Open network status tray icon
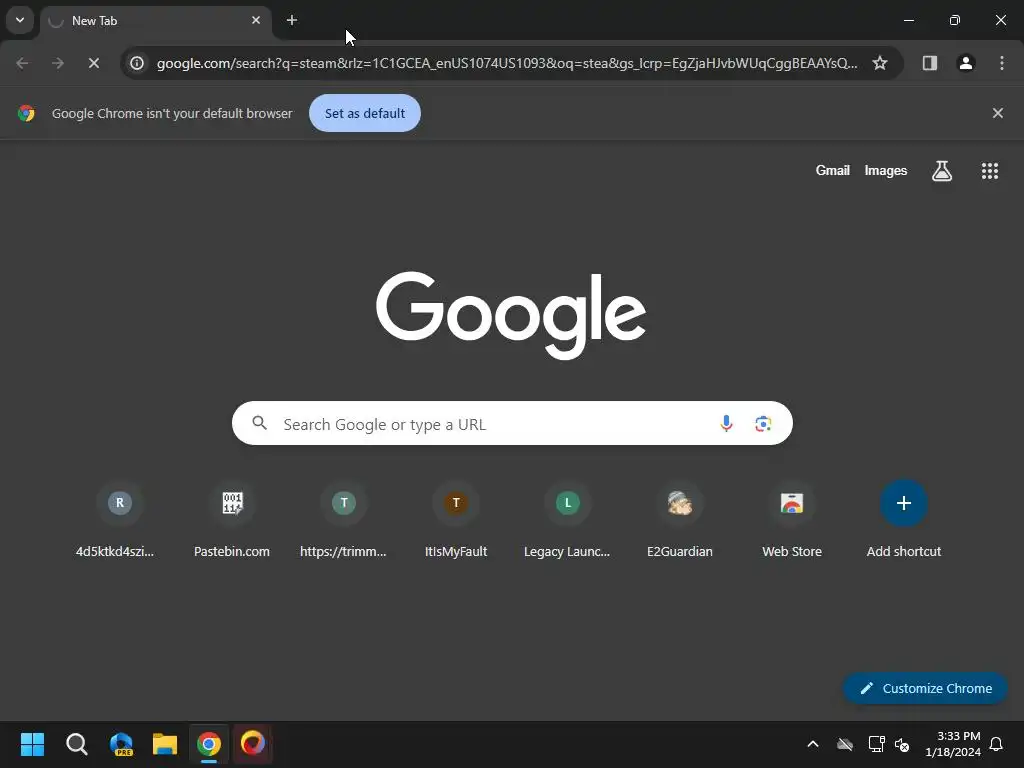Image resolution: width=1024 pixels, height=768 pixels. (876, 744)
